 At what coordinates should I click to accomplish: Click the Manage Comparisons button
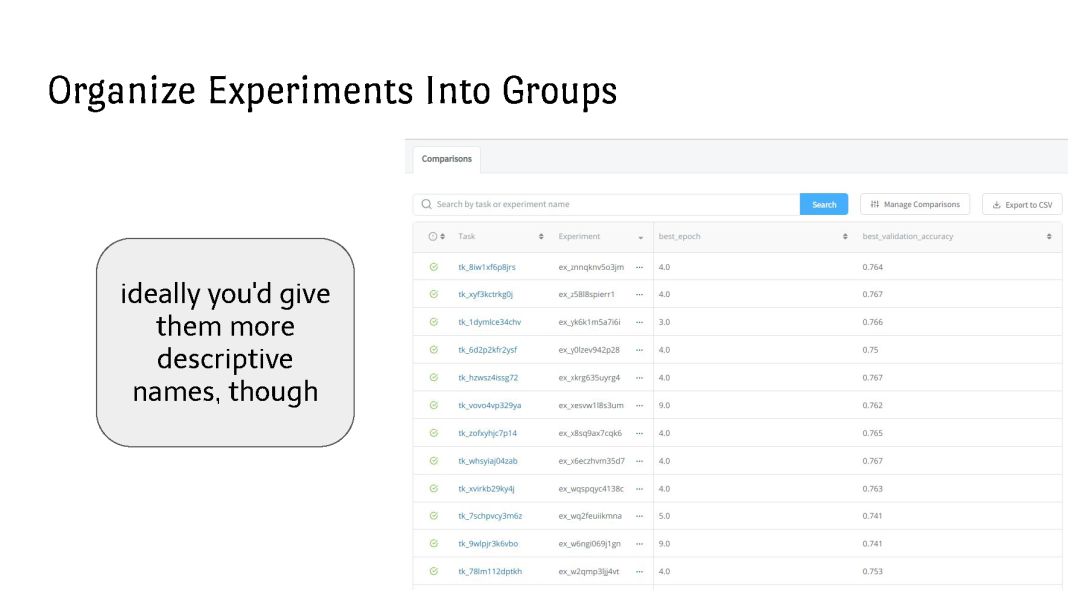pyautogui.click(x=915, y=205)
